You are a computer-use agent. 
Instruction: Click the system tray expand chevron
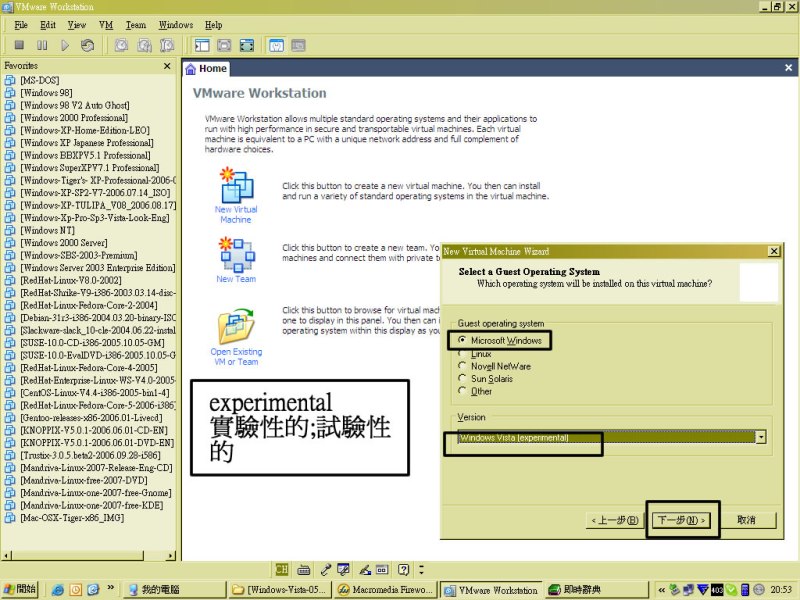point(662,590)
